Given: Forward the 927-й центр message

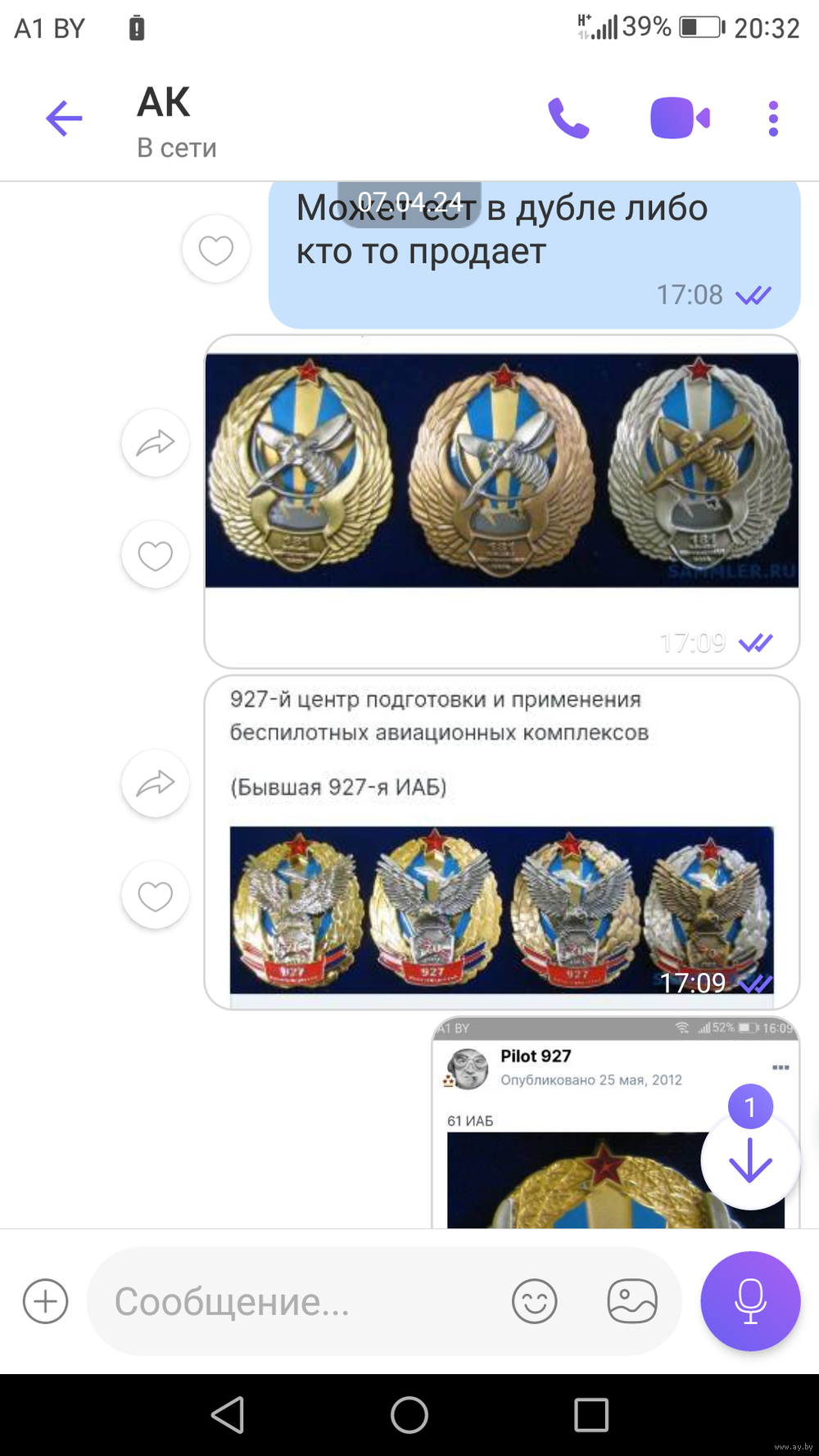Looking at the screenshot, I should 156,784.
